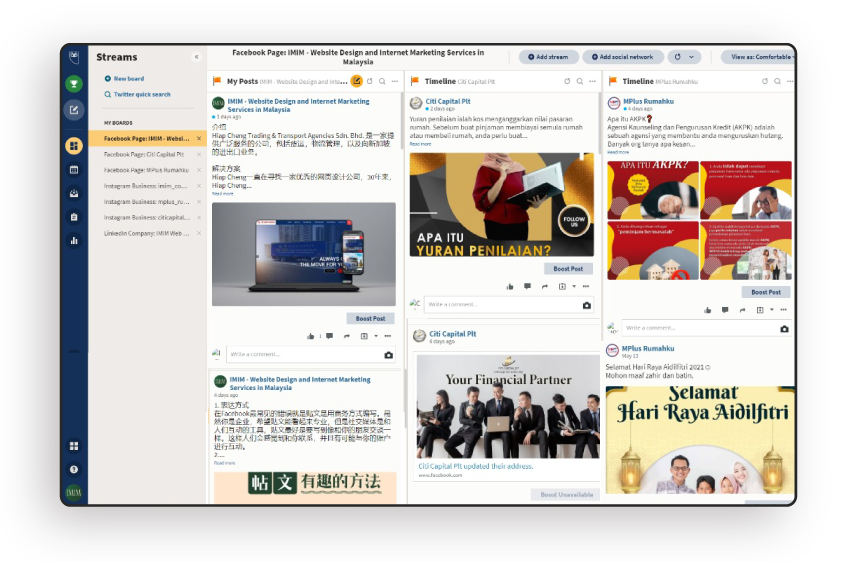Open the Planner calendar icon in sidebar
The image size is (857, 562).
click(74, 170)
